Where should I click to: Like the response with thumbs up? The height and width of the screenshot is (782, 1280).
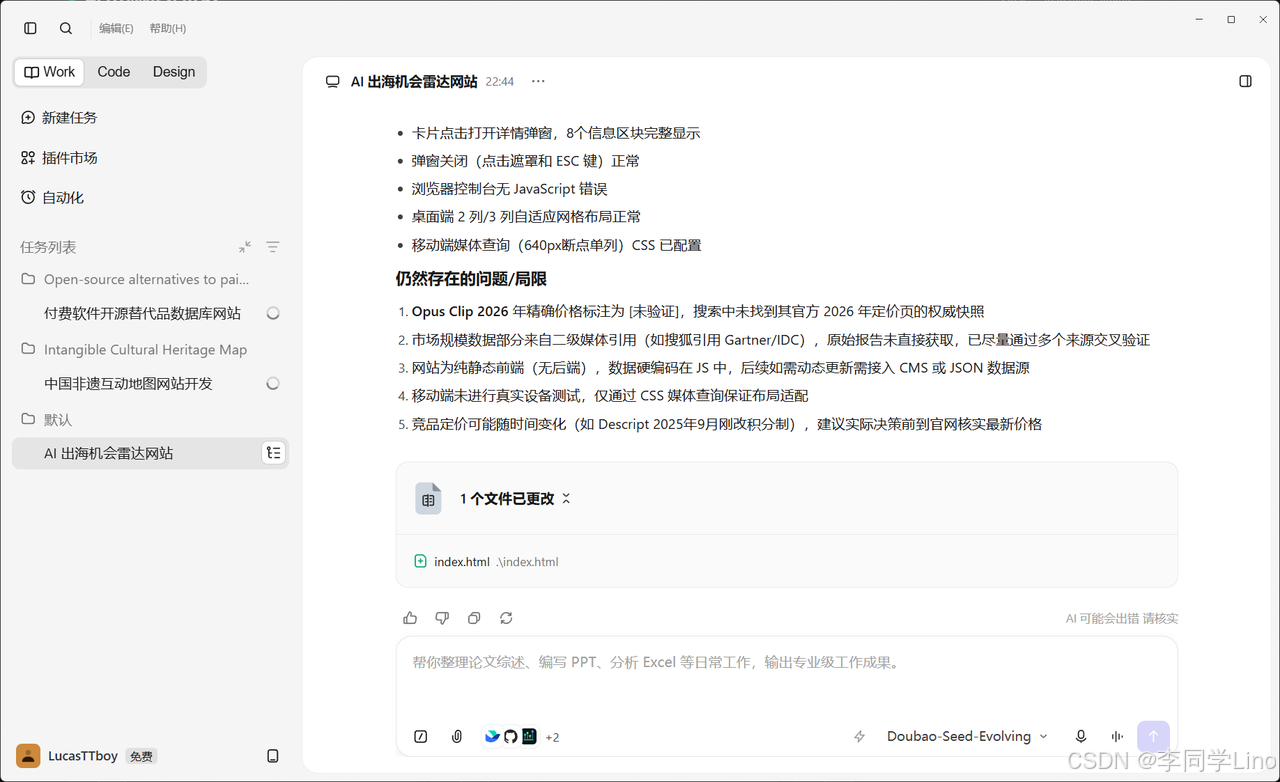coord(410,618)
